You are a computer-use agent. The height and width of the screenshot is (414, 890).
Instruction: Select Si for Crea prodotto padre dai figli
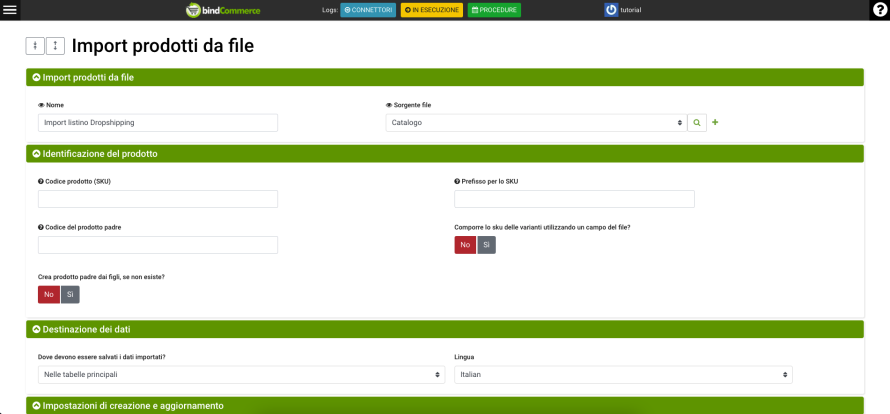70,294
